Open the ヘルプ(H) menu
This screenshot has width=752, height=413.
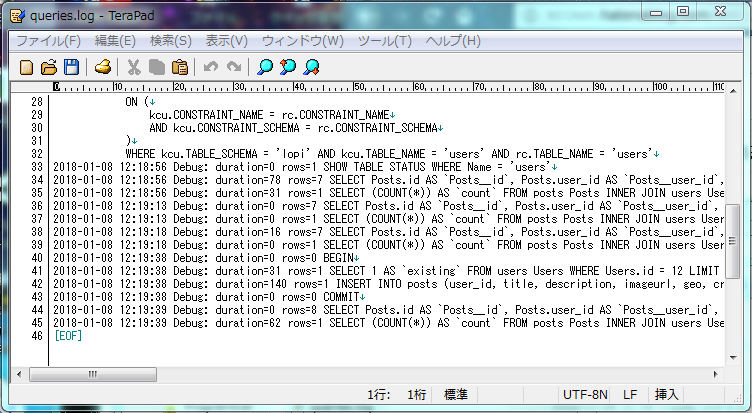453,41
